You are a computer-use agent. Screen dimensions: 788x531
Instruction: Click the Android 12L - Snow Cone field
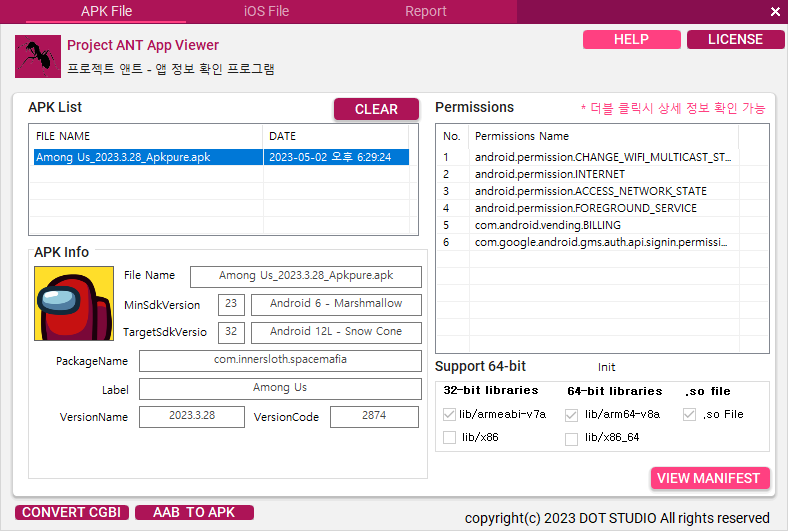click(x=336, y=333)
